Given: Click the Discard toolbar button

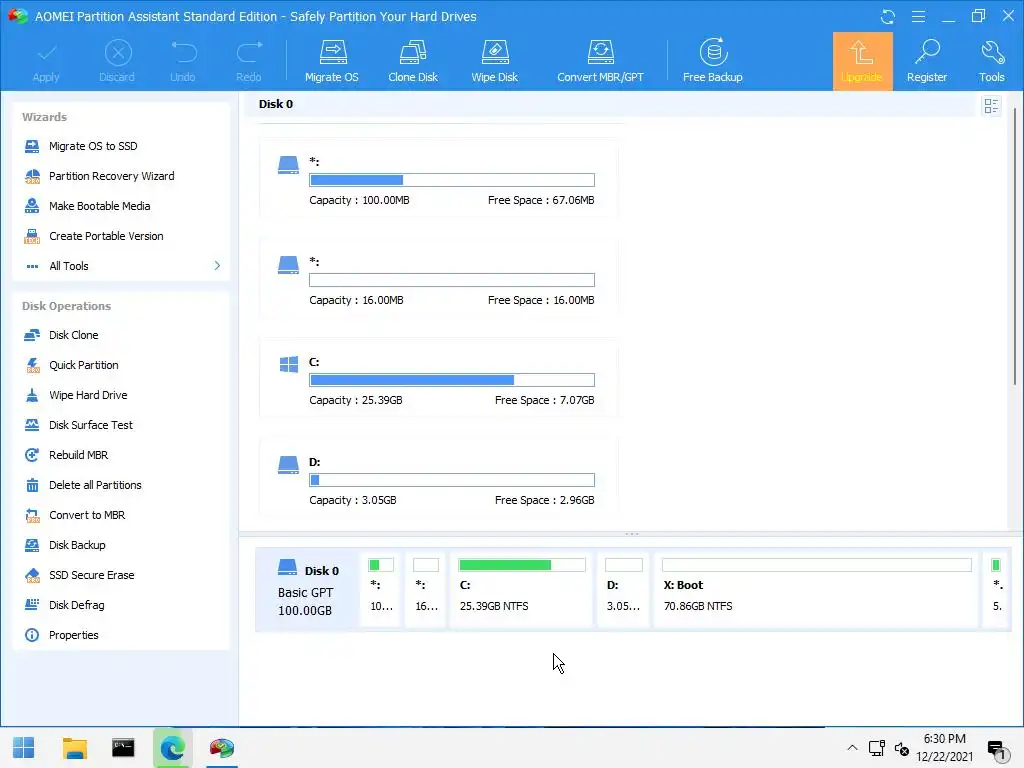Looking at the screenshot, I should pos(117,61).
